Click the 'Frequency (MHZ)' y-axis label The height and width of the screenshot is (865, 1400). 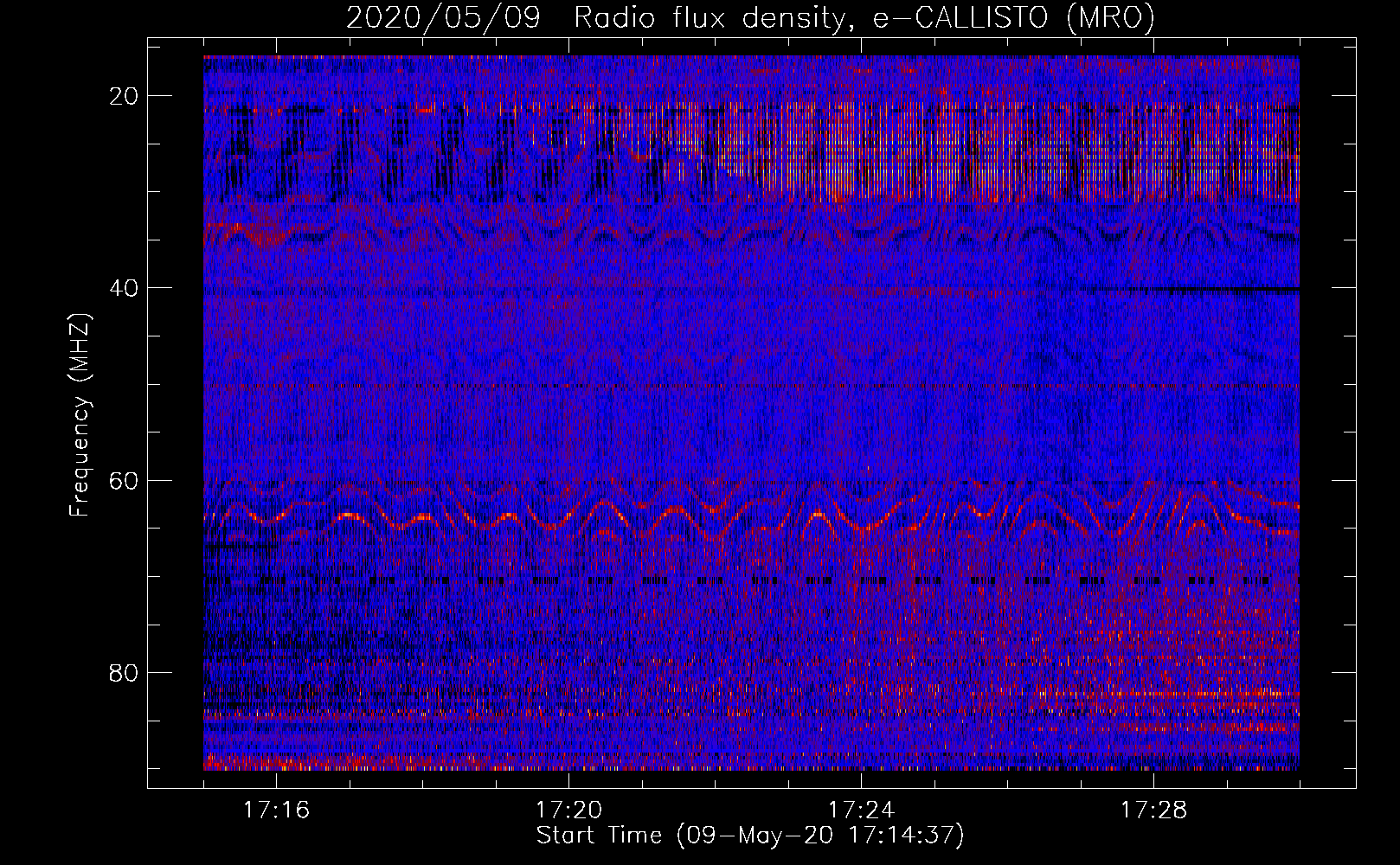point(80,415)
